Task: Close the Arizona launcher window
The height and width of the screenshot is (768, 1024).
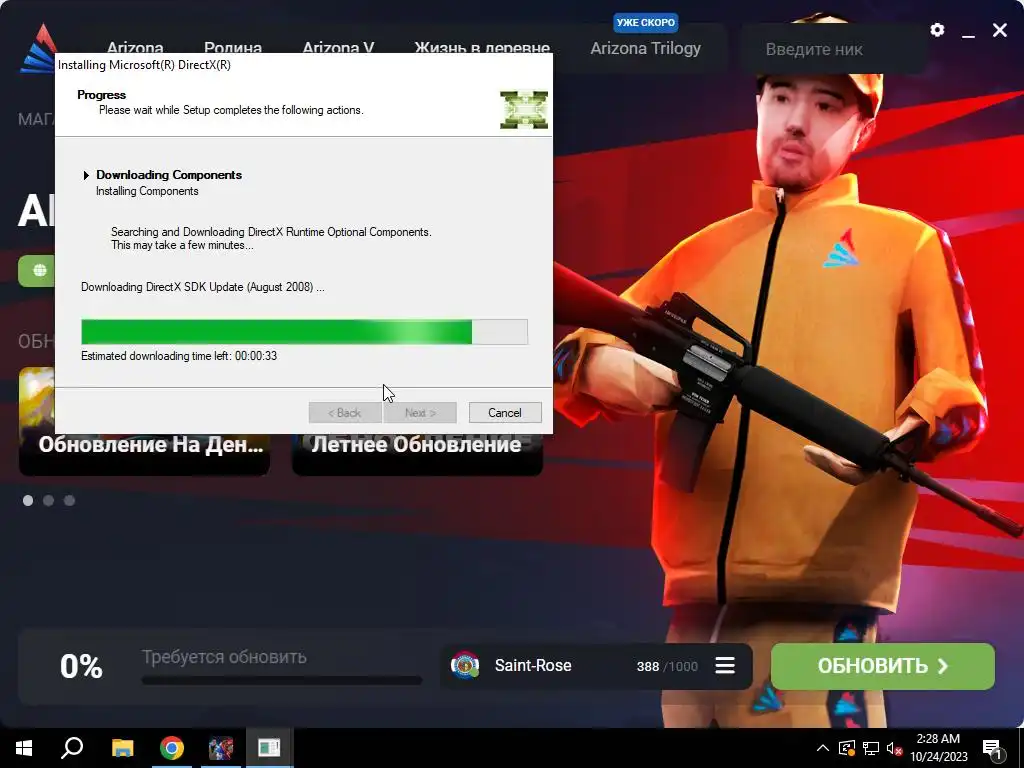Action: point(1000,30)
